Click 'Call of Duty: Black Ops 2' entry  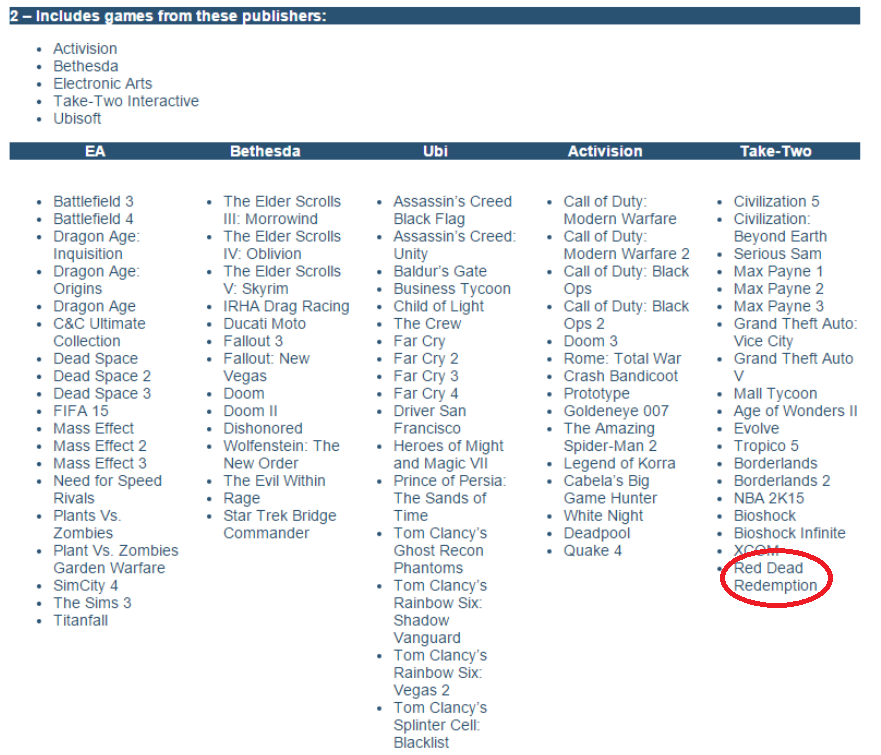(x=626, y=315)
